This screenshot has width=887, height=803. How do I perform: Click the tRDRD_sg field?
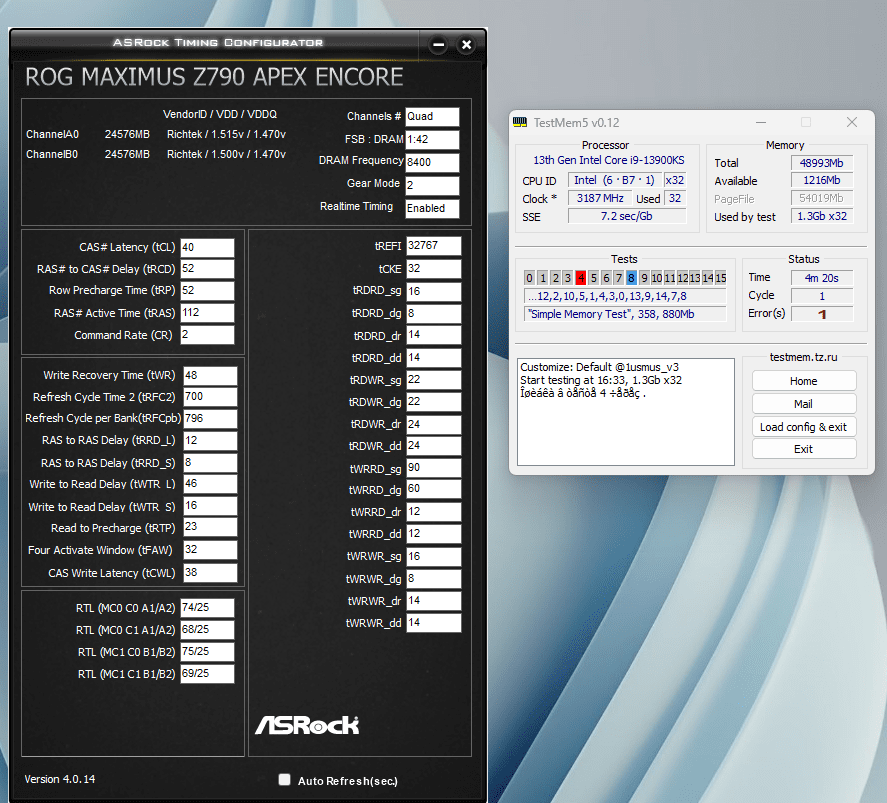click(x=433, y=291)
